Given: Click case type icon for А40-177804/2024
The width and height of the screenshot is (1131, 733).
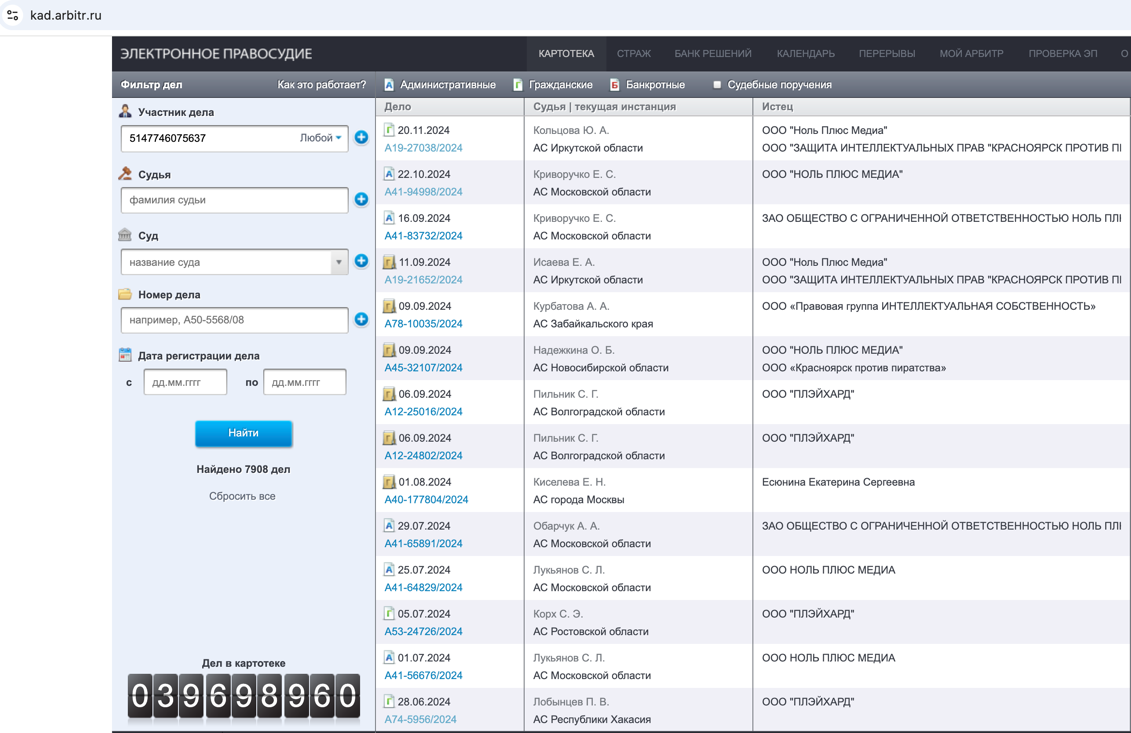Looking at the screenshot, I should pyautogui.click(x=390, y=482).
